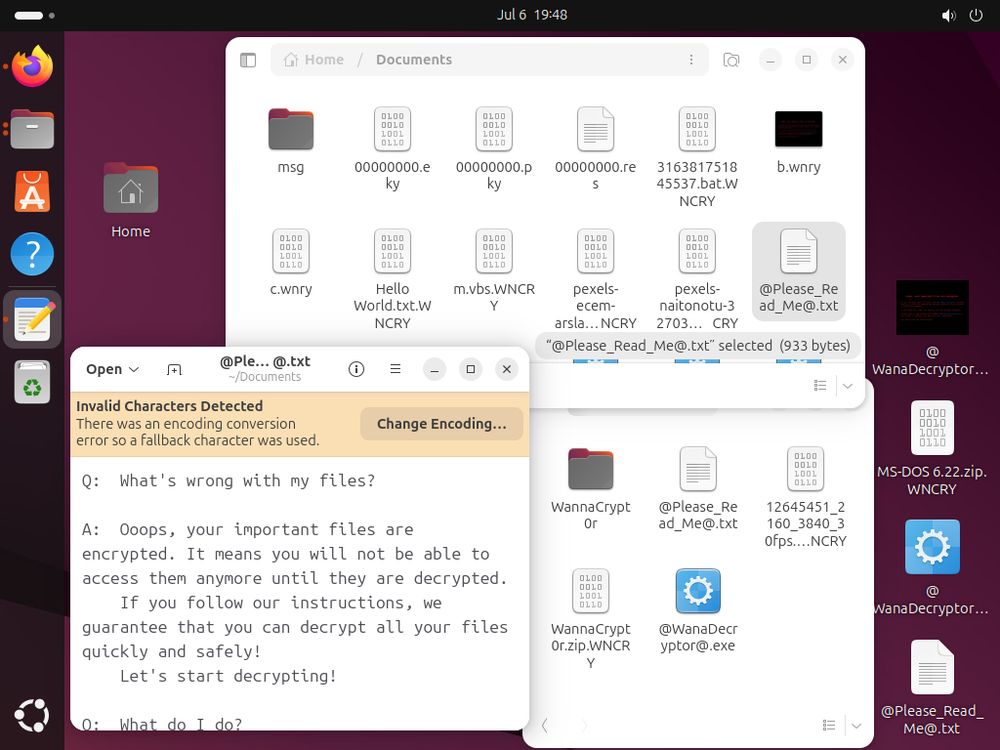The width and height of the screenshot is (1000, 750).
Task: Expand view options in back window
Action: [857, 725]
